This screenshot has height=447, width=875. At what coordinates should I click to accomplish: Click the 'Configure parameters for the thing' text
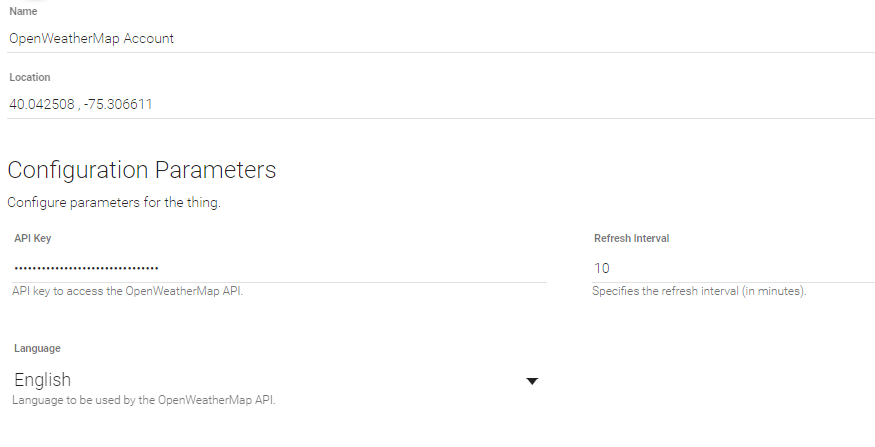113,203
